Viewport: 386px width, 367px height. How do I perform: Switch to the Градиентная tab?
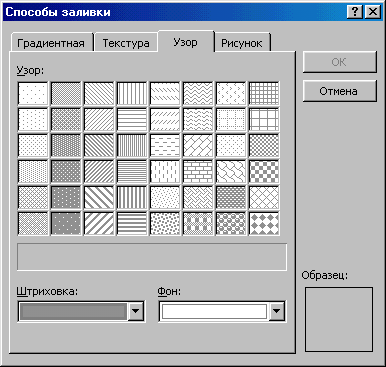pos(51,43)
